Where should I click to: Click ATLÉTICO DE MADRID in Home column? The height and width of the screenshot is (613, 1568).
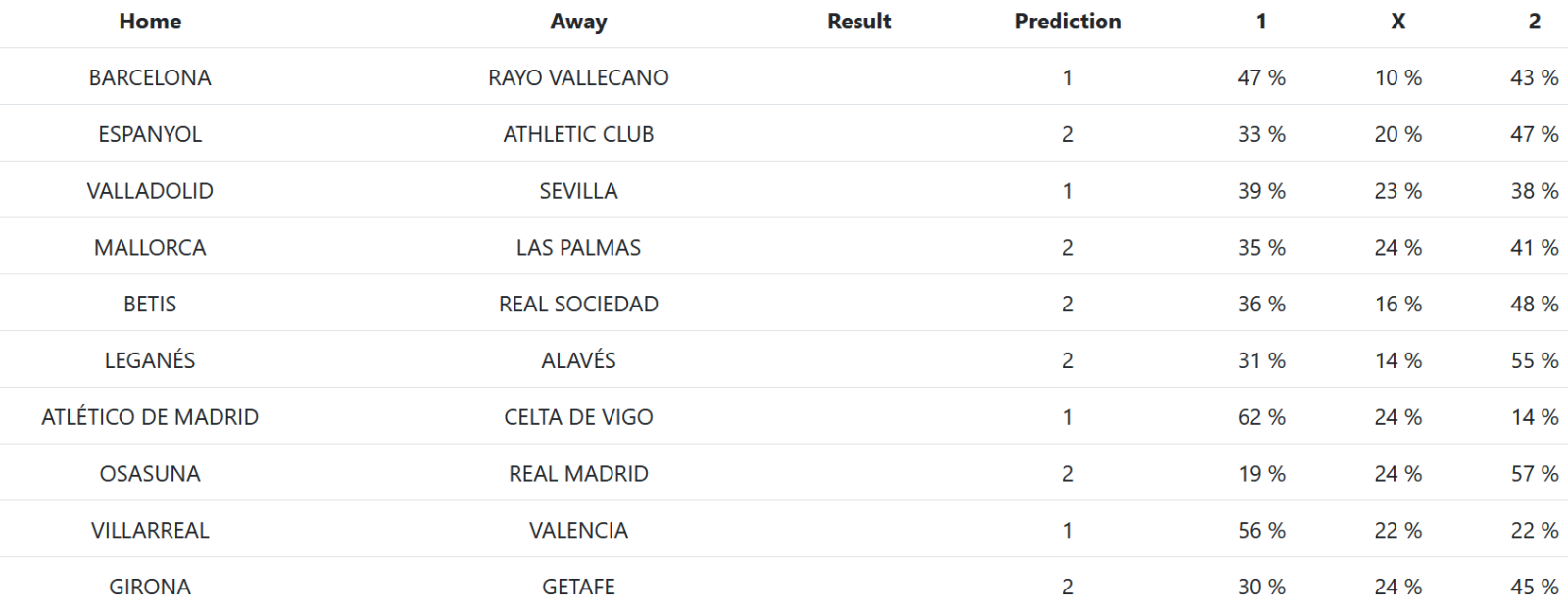[150, 417]
